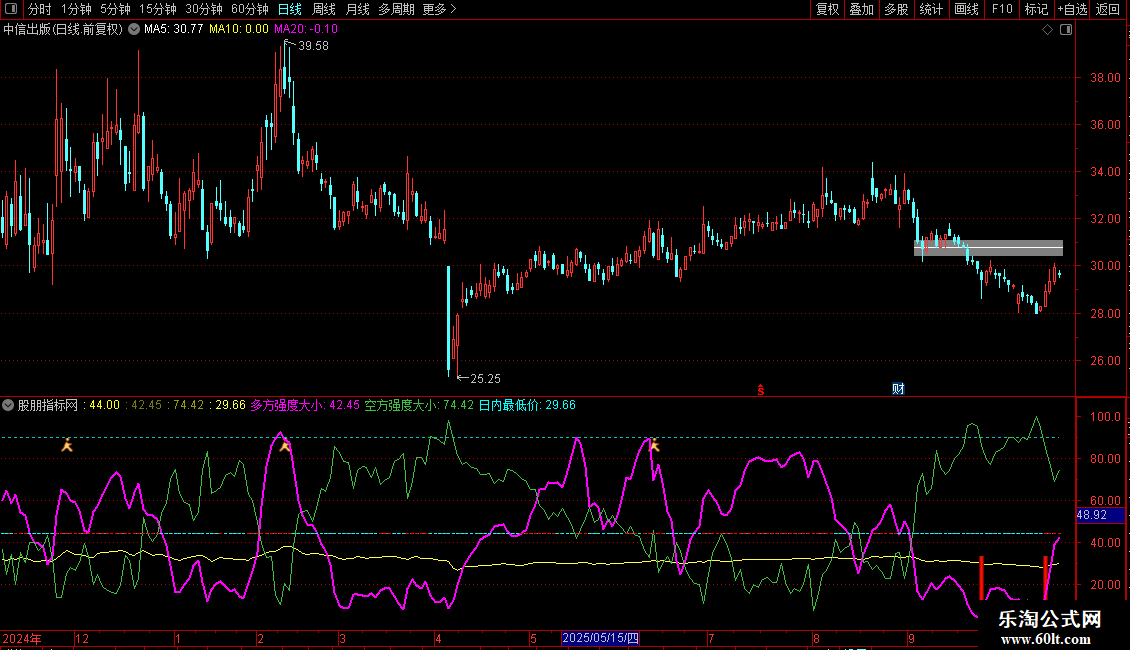Click the 财 financial marker icon
The width and height of the screenshot is (1130, 650).
[x=898, y=389]
